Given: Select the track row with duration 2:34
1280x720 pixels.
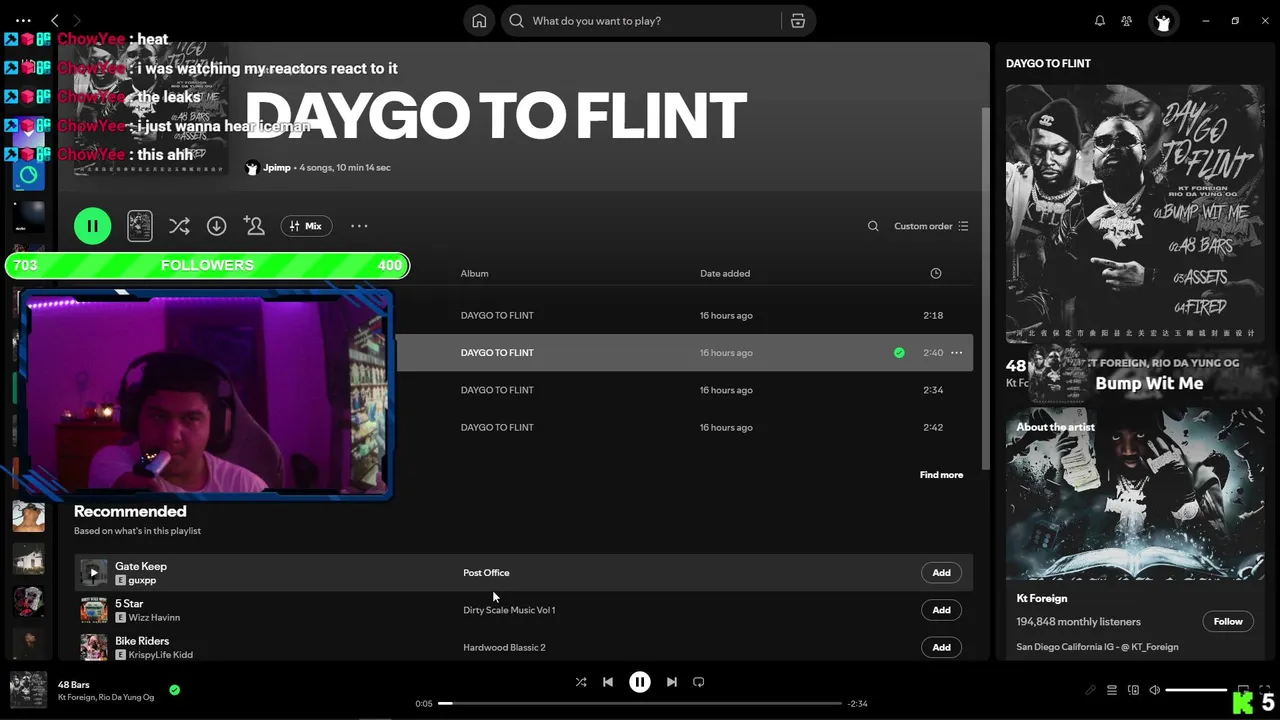Looking at the screenshot, I should [685, 390].
